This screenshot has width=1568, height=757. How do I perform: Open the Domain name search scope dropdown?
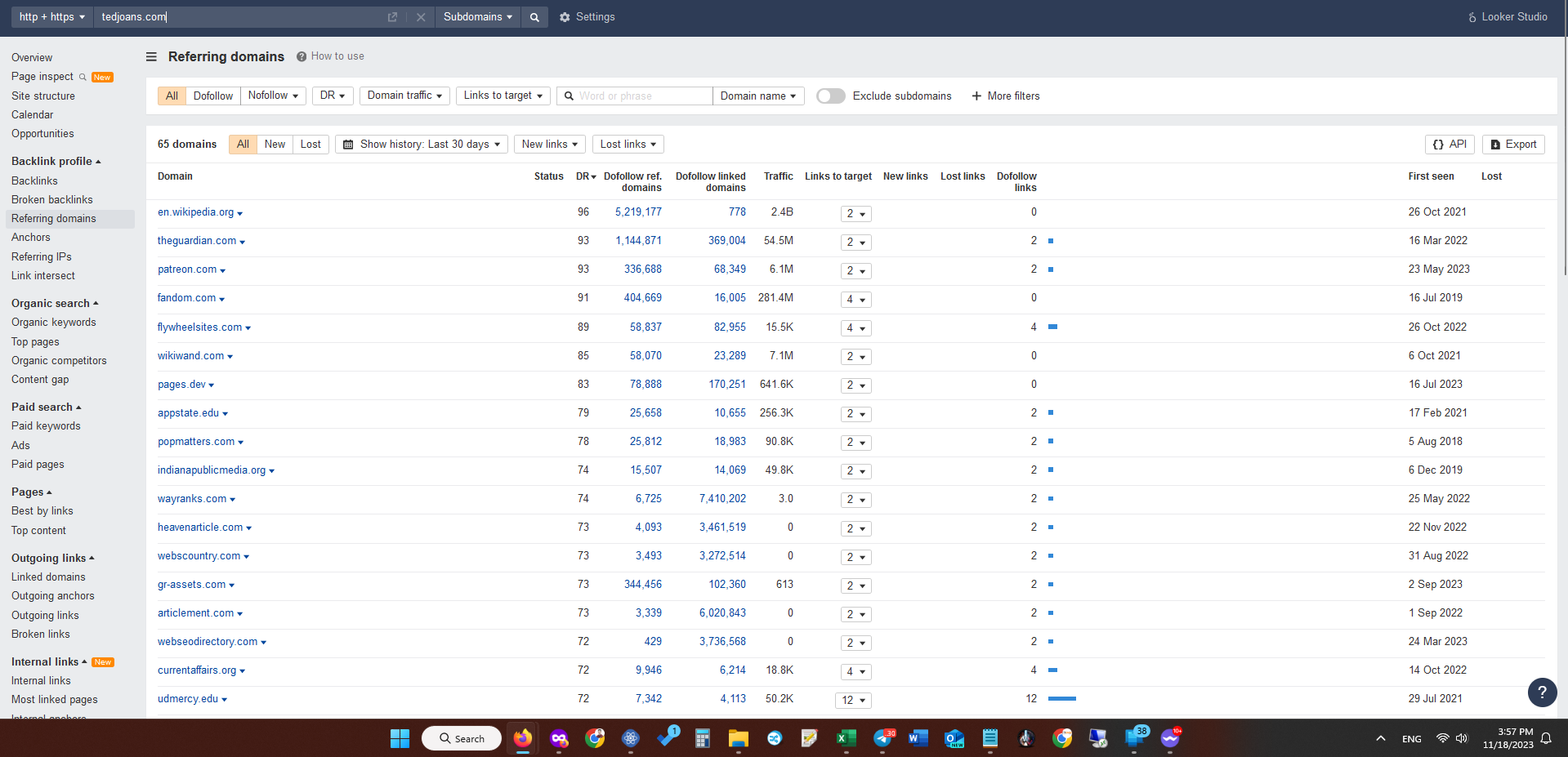758,96
